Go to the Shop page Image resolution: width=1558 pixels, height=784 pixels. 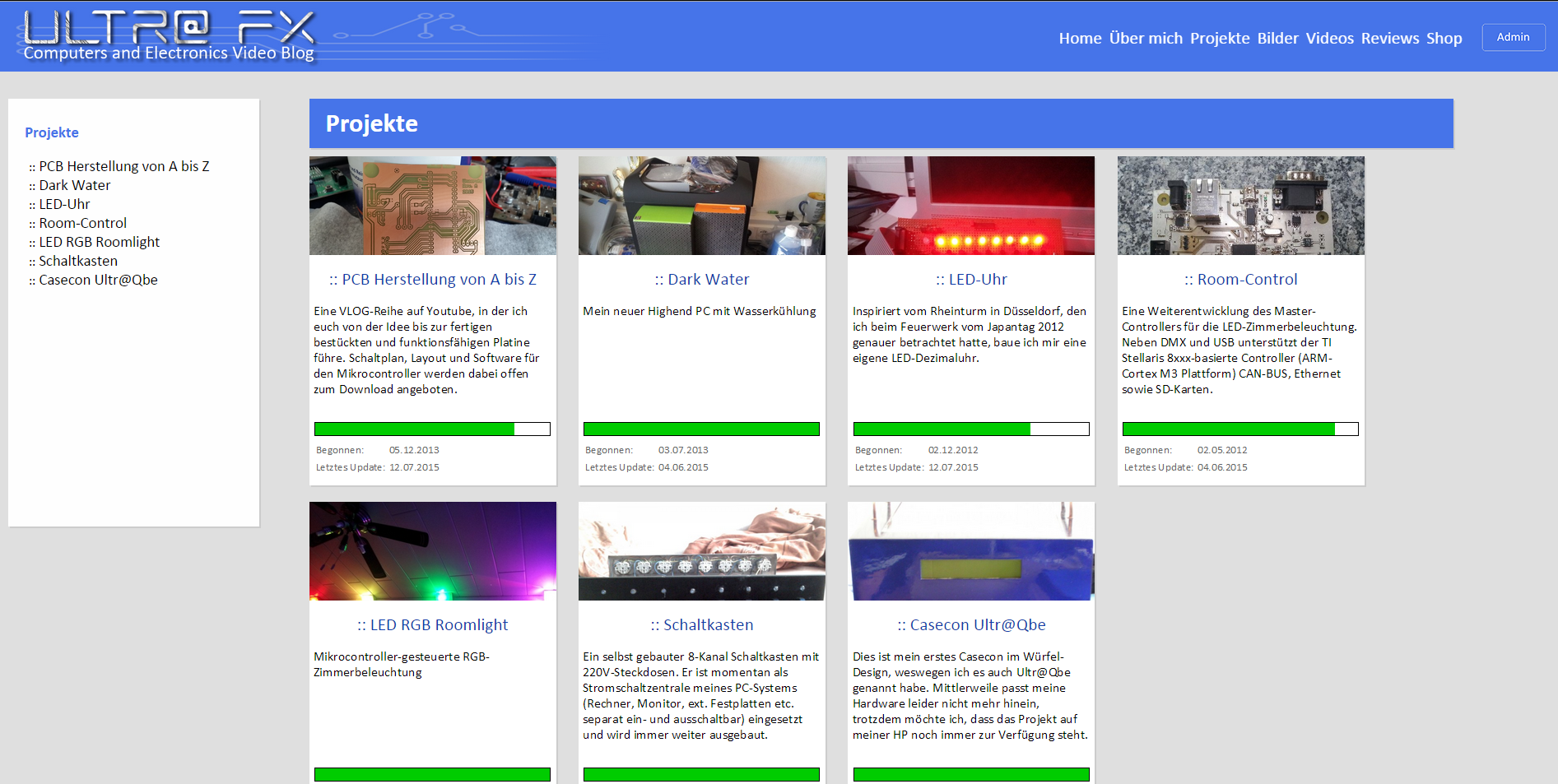point(1444,38)
